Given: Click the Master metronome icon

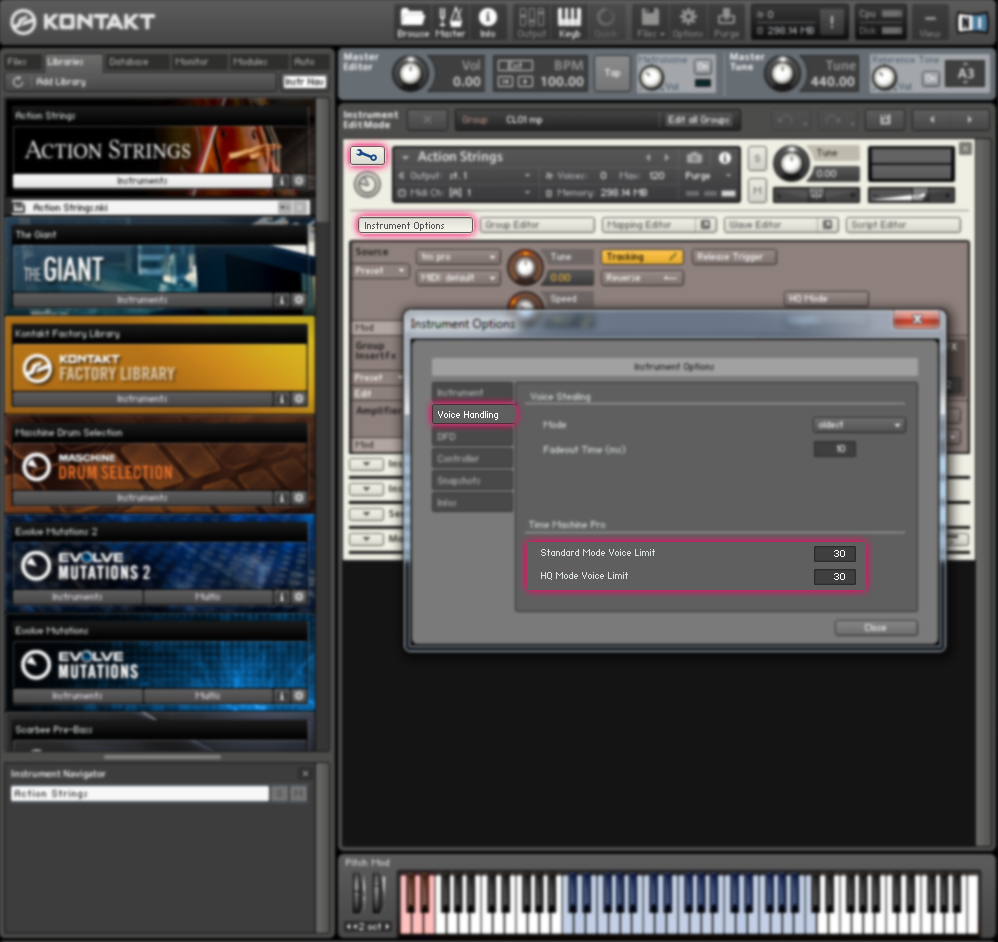Looking at the screenshot, I should click(x=450, y=22).
